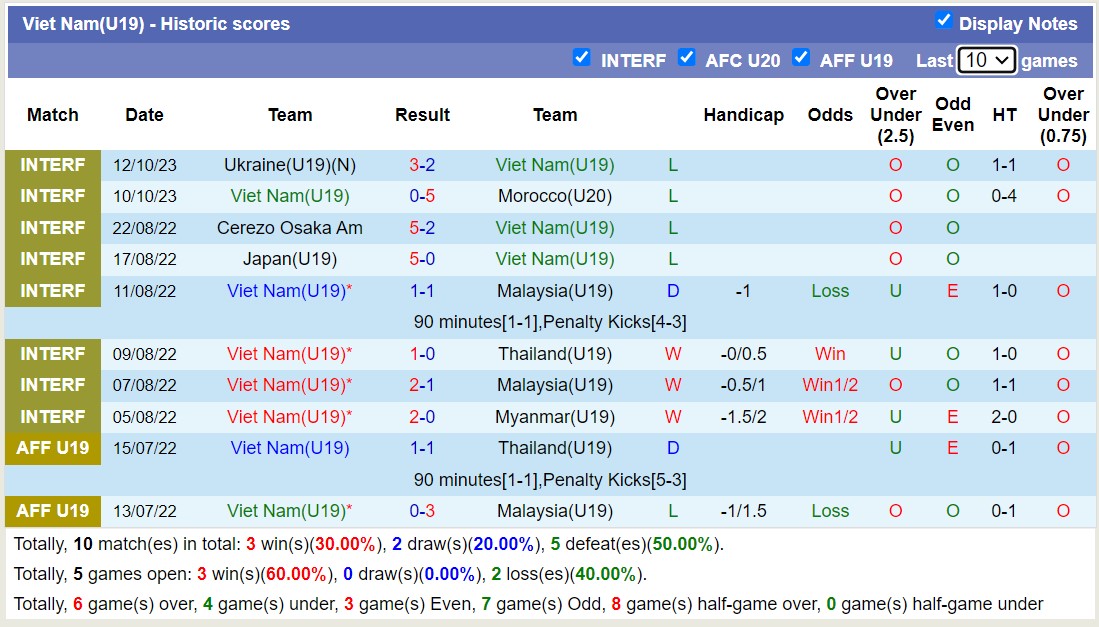Image resolution: width=1099 pixels, height=627 pixels.
Task: Click the INTERF badge for the Morocco match
Action: tap(52, 196)
